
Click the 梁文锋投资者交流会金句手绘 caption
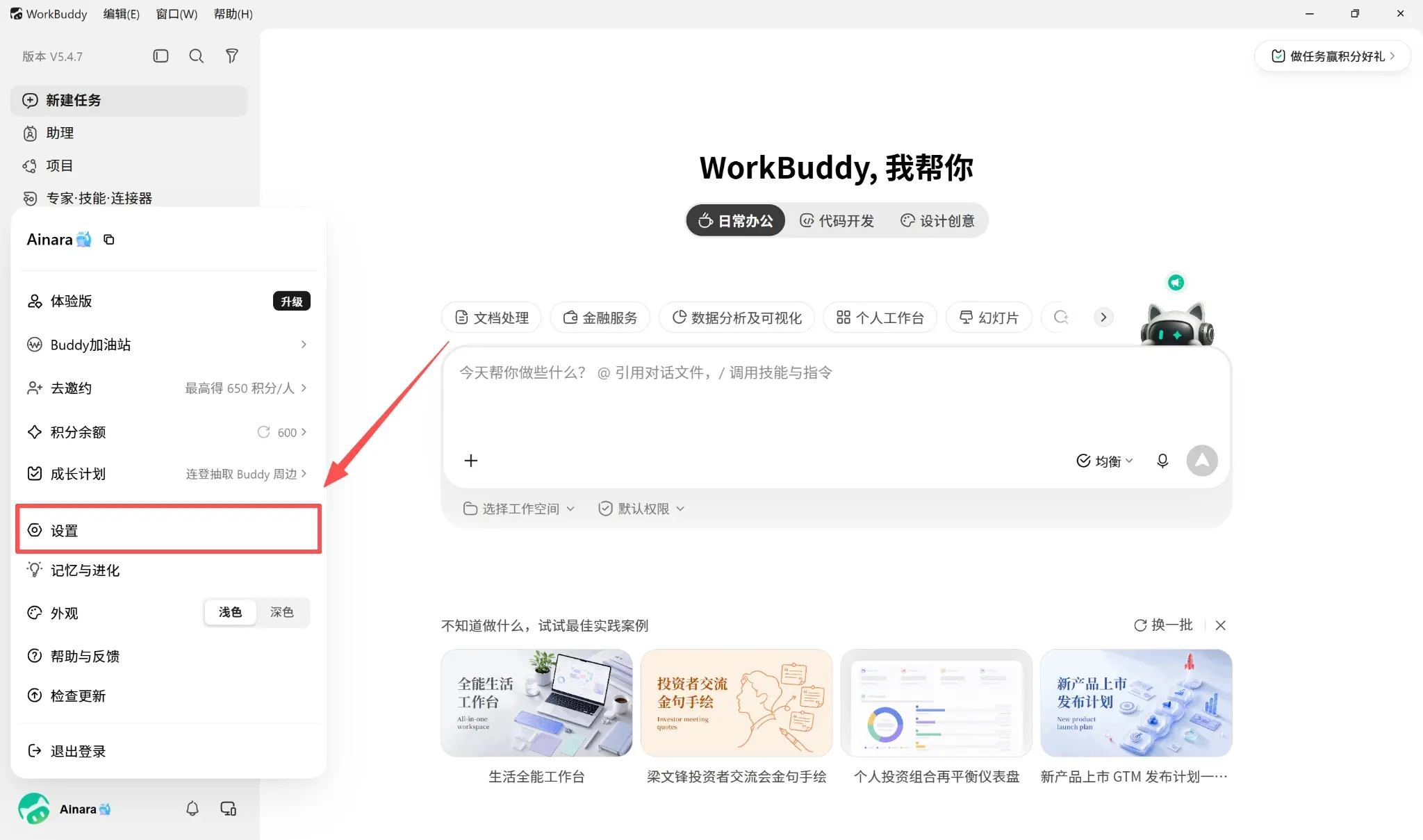tap(737, 777)
